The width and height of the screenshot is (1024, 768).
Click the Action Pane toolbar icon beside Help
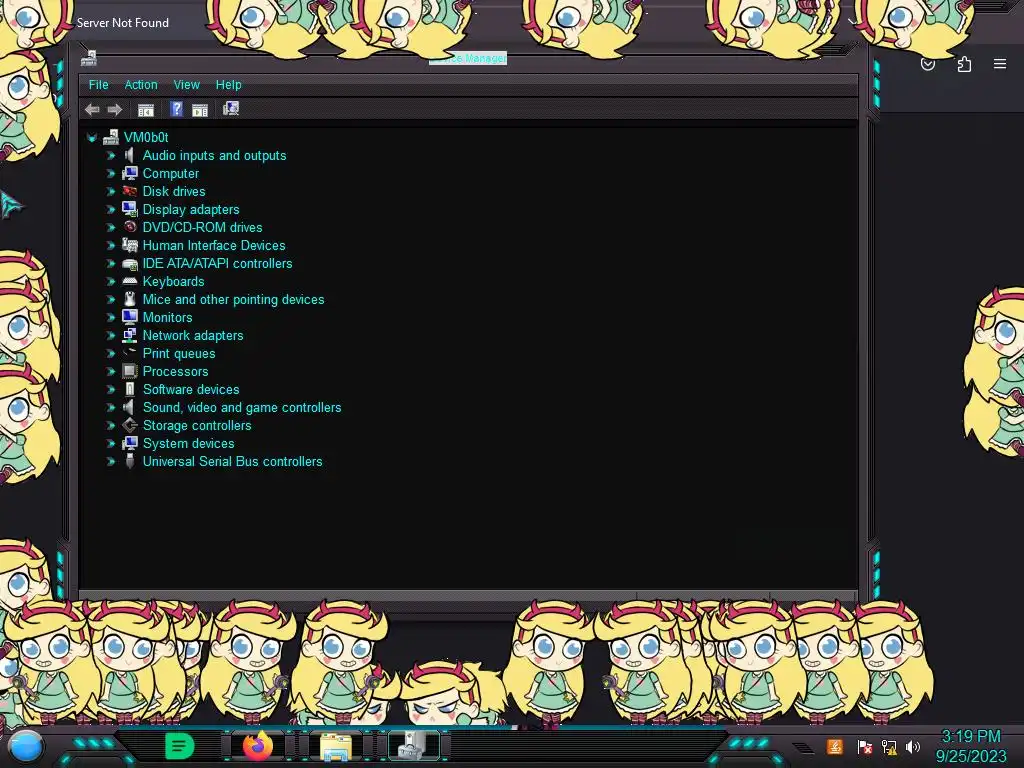[x=200, y=110]
